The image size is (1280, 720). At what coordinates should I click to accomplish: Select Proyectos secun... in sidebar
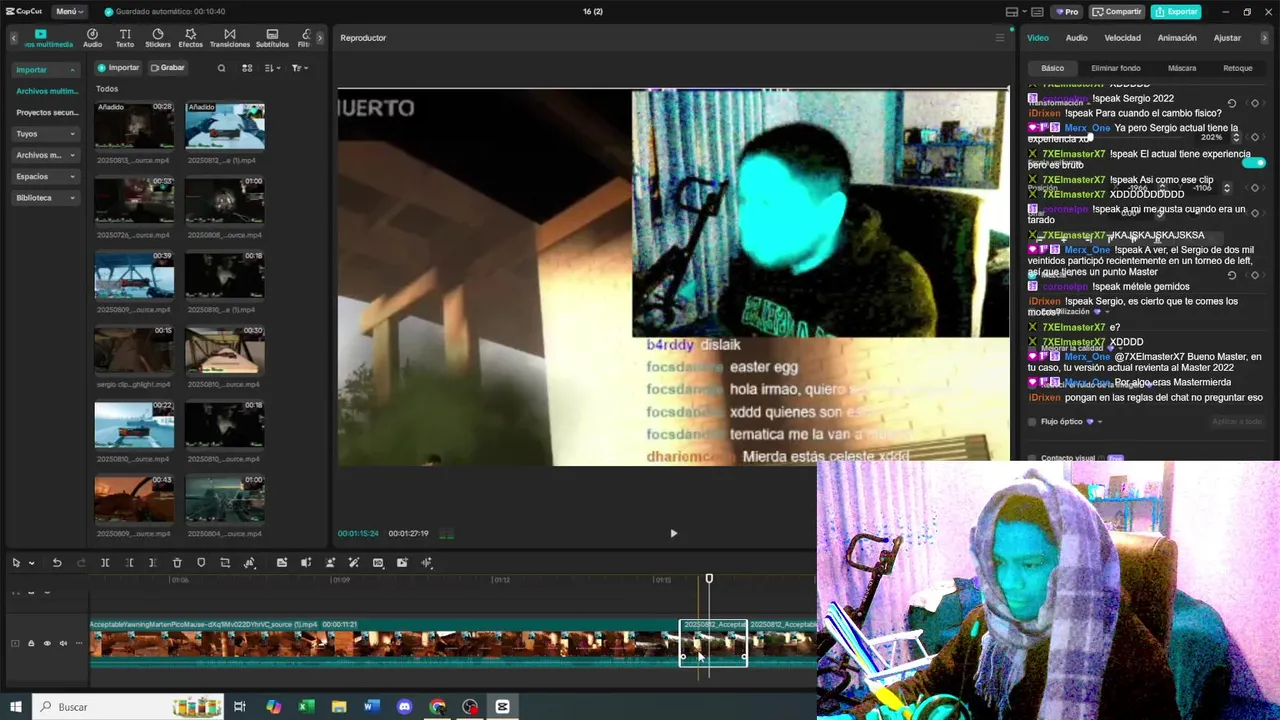tap(47, 113)
